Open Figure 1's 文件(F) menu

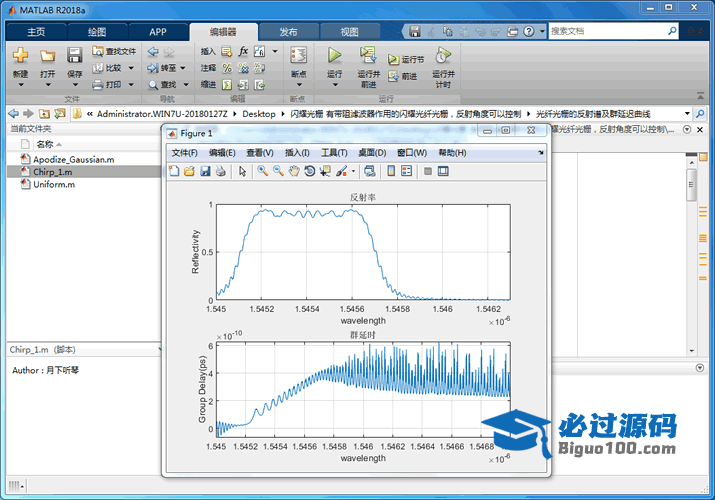184,153
